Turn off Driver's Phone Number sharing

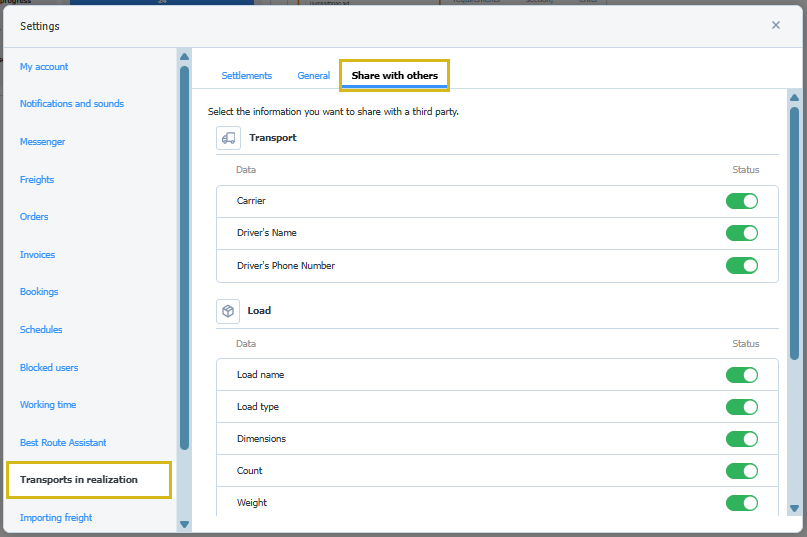tap(741, 266)
